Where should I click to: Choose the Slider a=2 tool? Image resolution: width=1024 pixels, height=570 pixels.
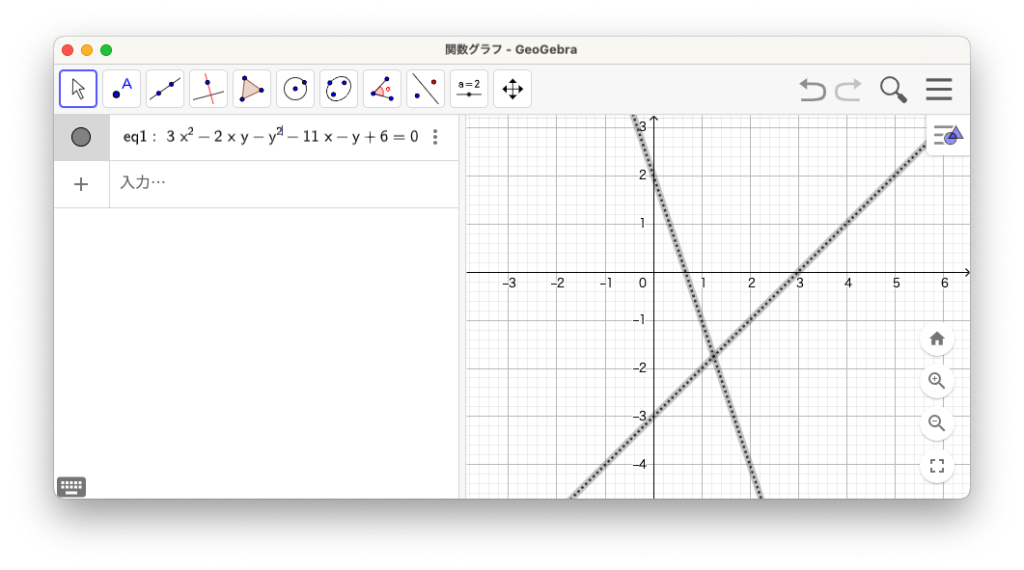click(x=469, y=89)
